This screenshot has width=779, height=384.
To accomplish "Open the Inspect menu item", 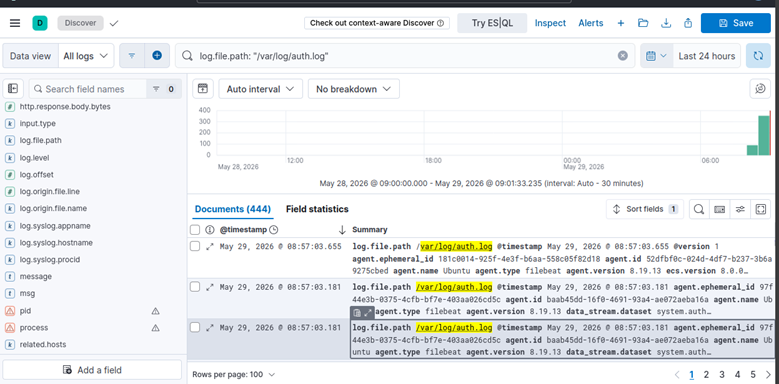I will click(x=550, y=23).
